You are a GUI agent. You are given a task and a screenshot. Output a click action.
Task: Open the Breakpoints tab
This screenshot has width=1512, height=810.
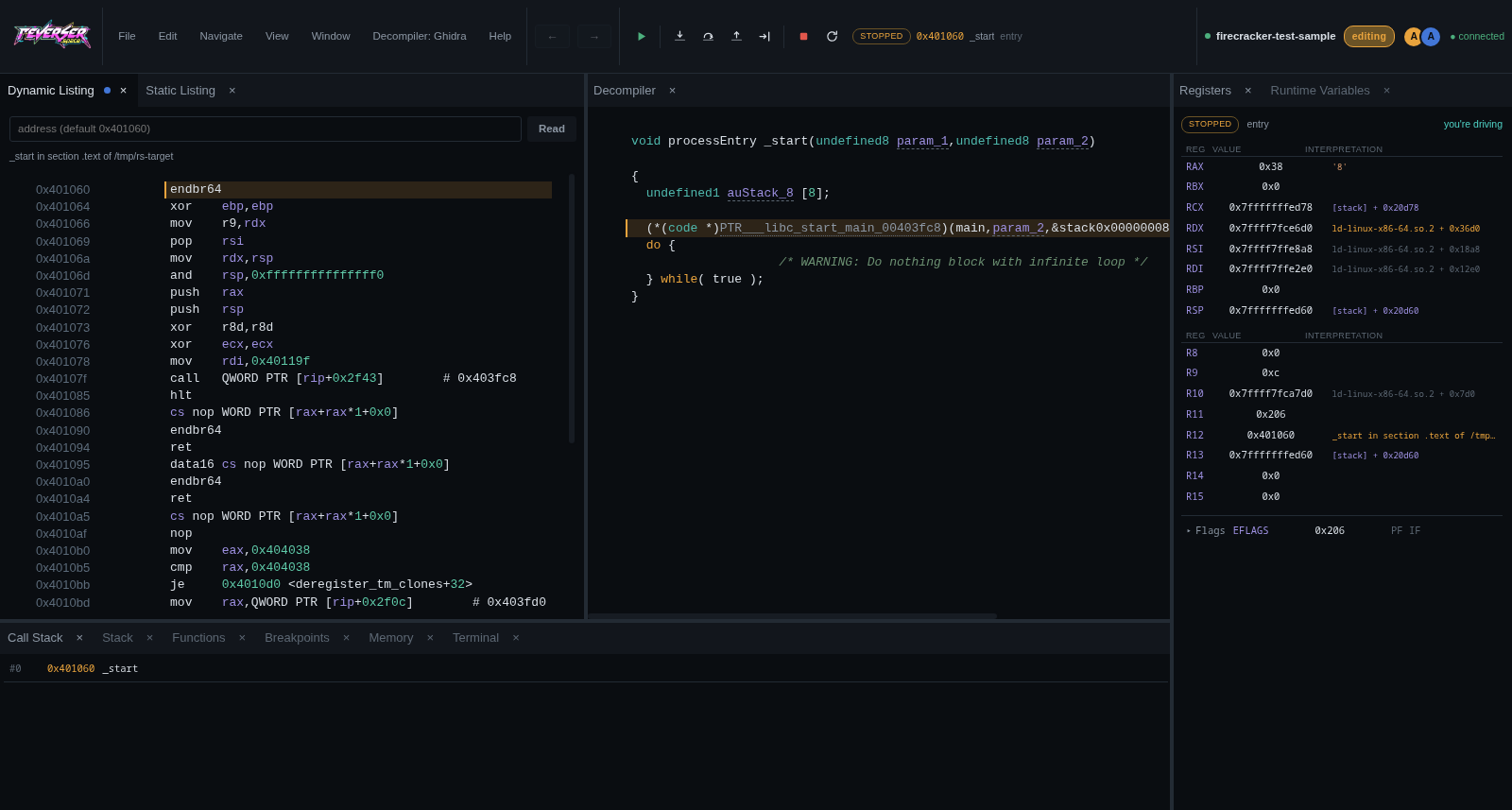297,638
